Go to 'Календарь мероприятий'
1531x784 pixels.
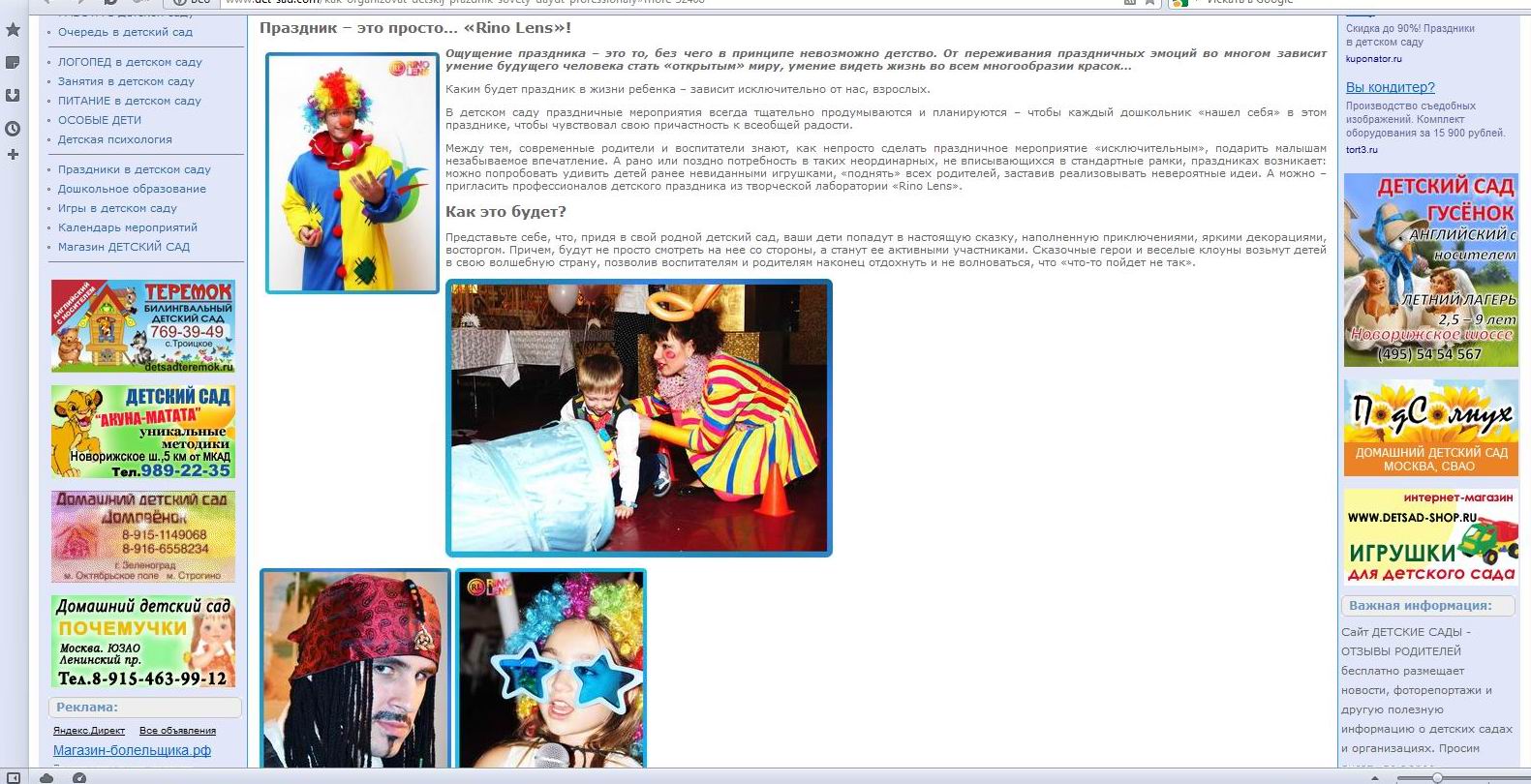pos(128,227)
